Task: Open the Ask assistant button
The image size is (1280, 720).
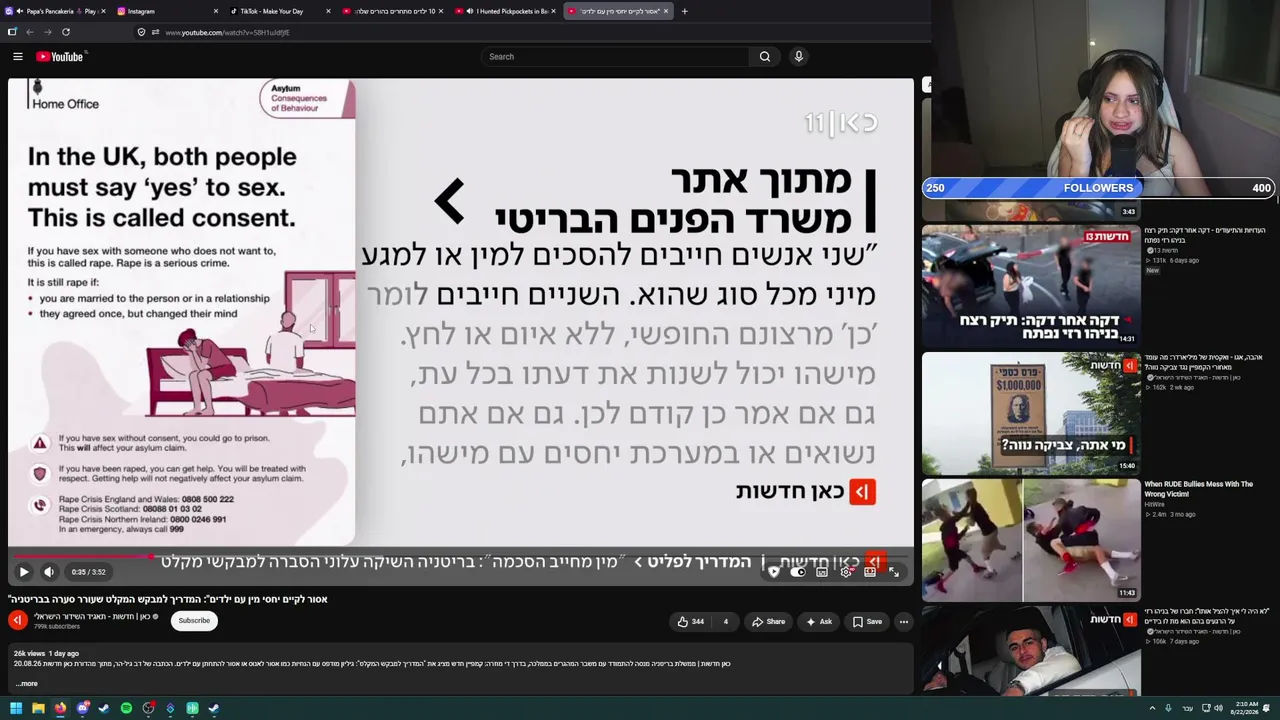Action: (819, 622)
